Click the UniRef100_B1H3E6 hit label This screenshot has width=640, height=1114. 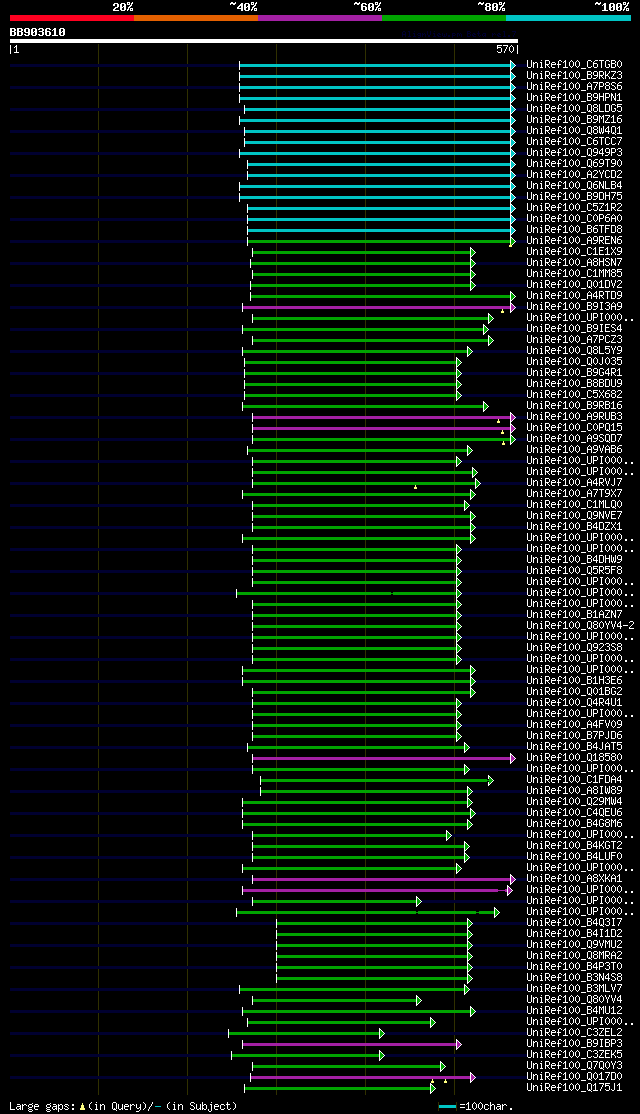(x=575, y=681)
